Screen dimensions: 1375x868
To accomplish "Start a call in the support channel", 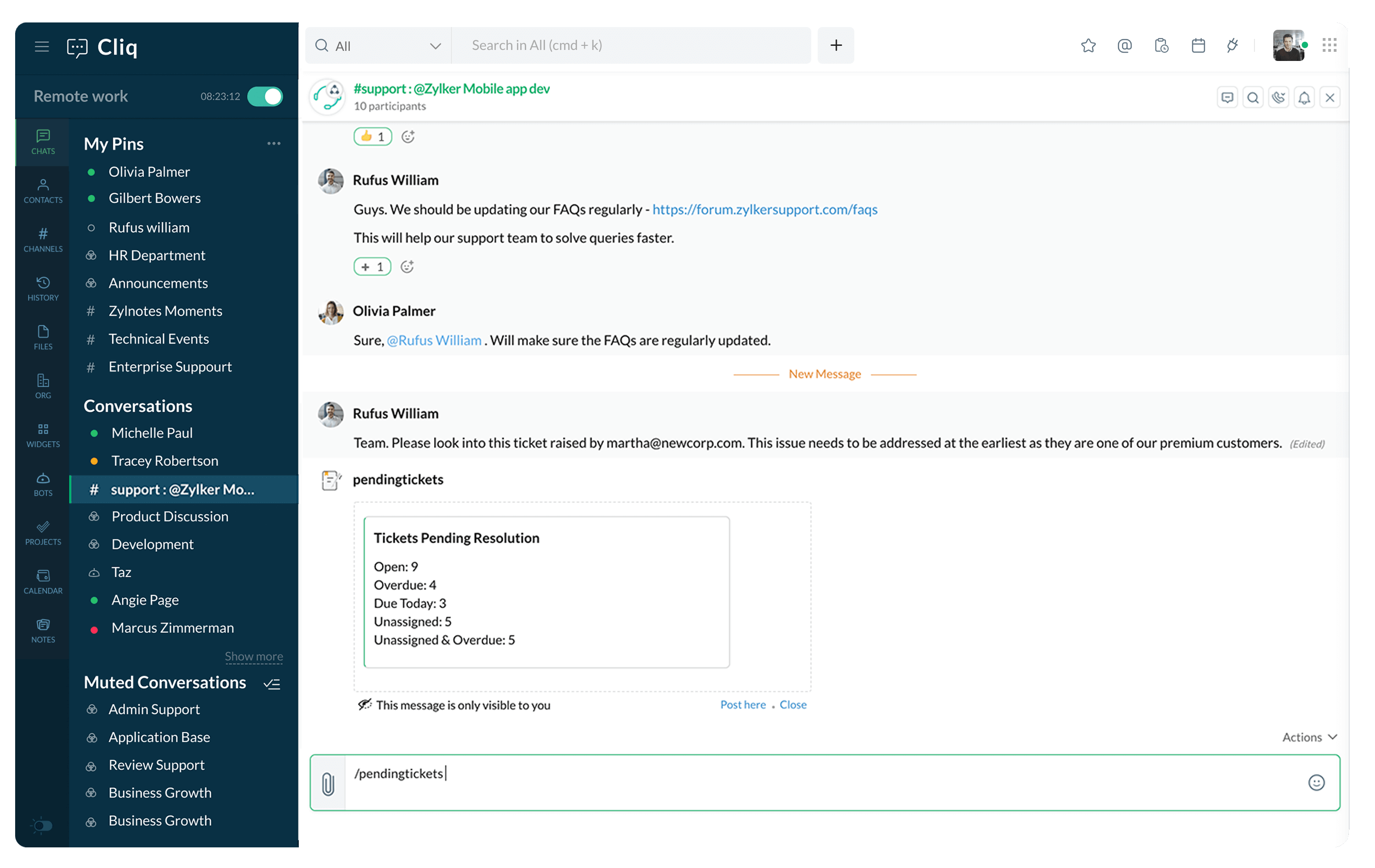I will [1278, 98].
